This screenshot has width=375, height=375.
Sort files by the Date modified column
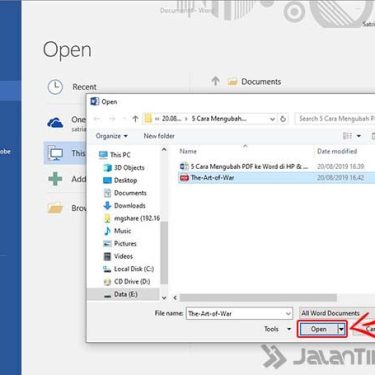point(337,151)
